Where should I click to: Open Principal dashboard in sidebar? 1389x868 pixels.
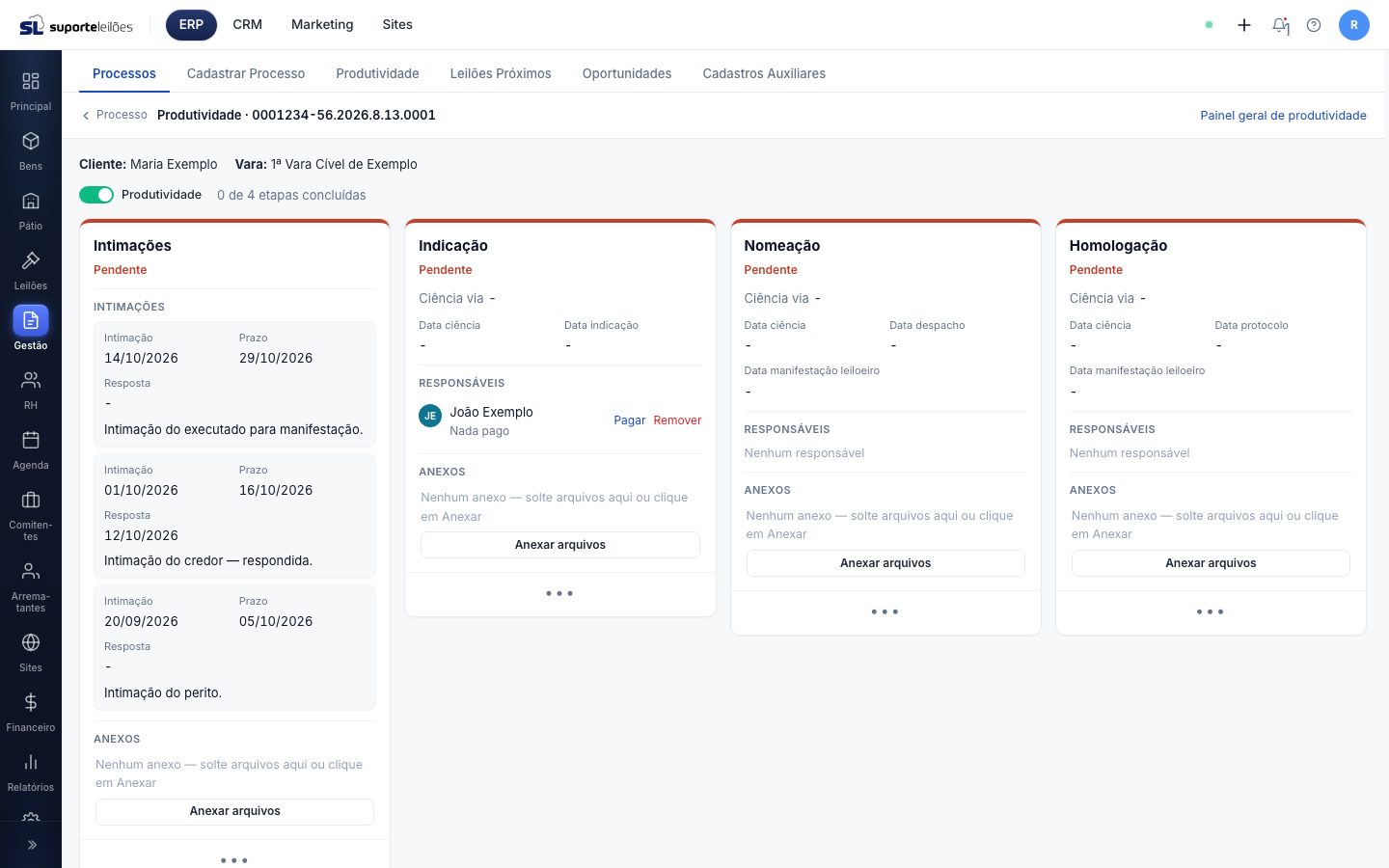click(x=31, y=91)
